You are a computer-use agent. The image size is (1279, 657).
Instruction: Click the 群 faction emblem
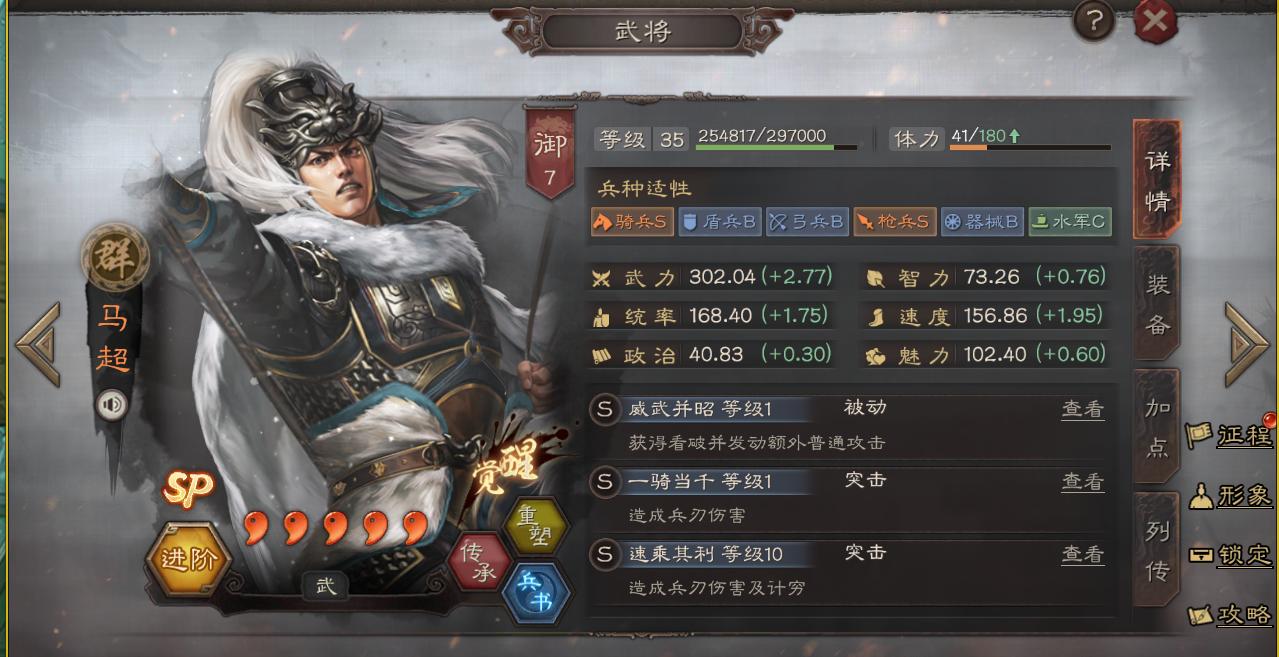(x=117, y=257)
